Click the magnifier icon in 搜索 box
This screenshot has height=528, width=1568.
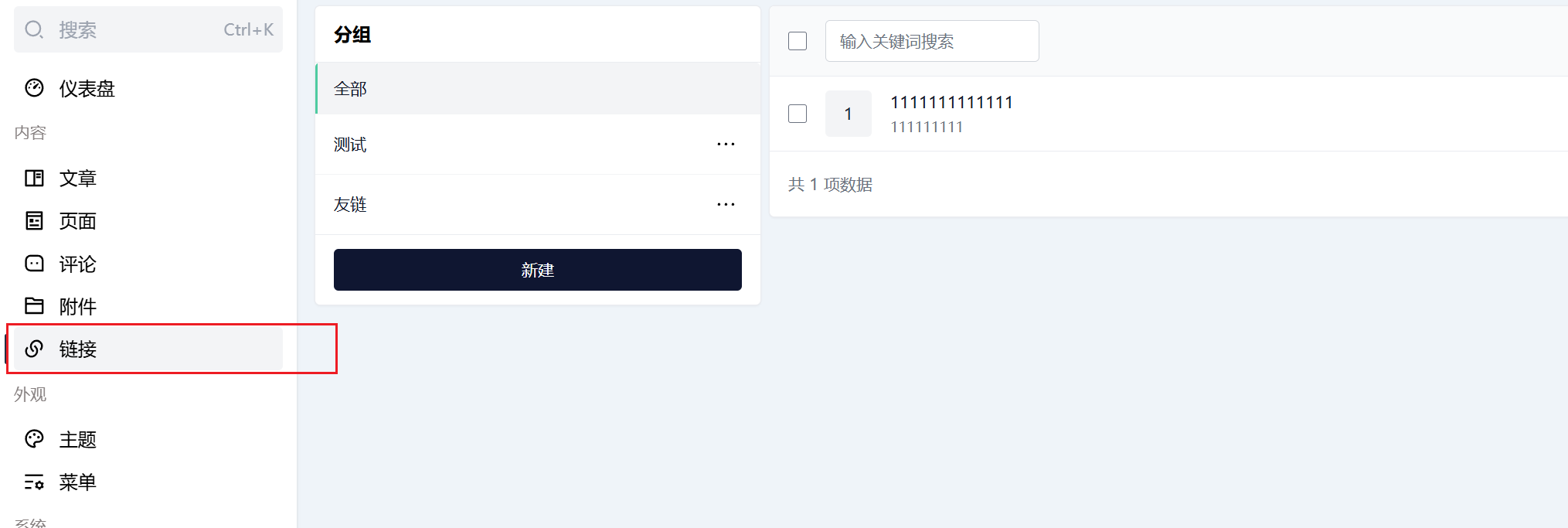click(34, 29)
